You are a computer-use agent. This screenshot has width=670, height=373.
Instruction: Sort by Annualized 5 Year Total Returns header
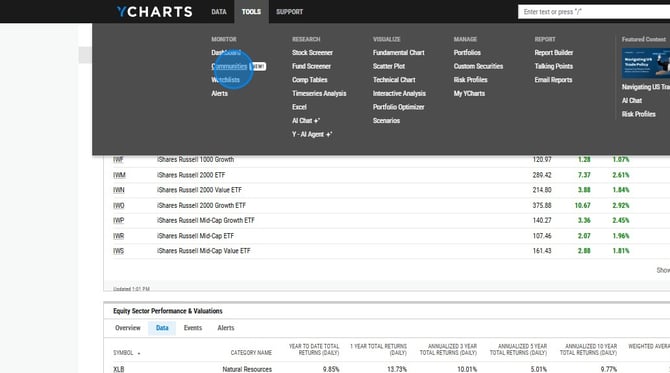(518, 350)
